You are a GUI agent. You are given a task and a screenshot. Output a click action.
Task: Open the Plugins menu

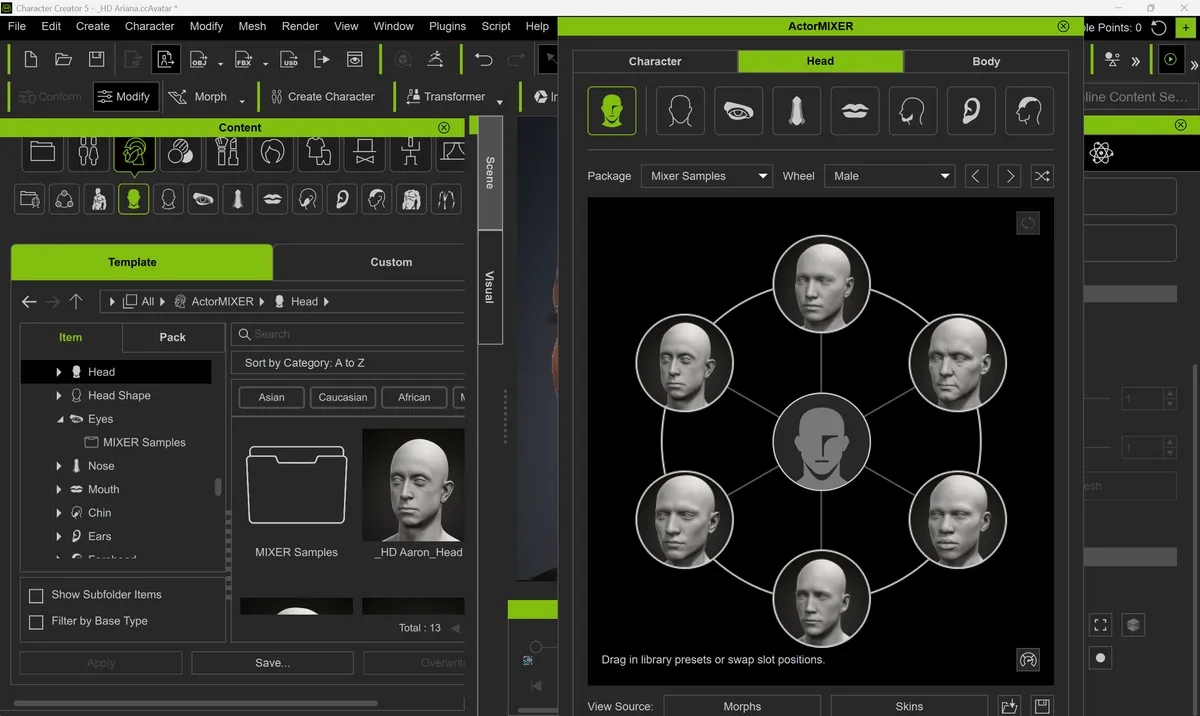[x=447, y=26]
